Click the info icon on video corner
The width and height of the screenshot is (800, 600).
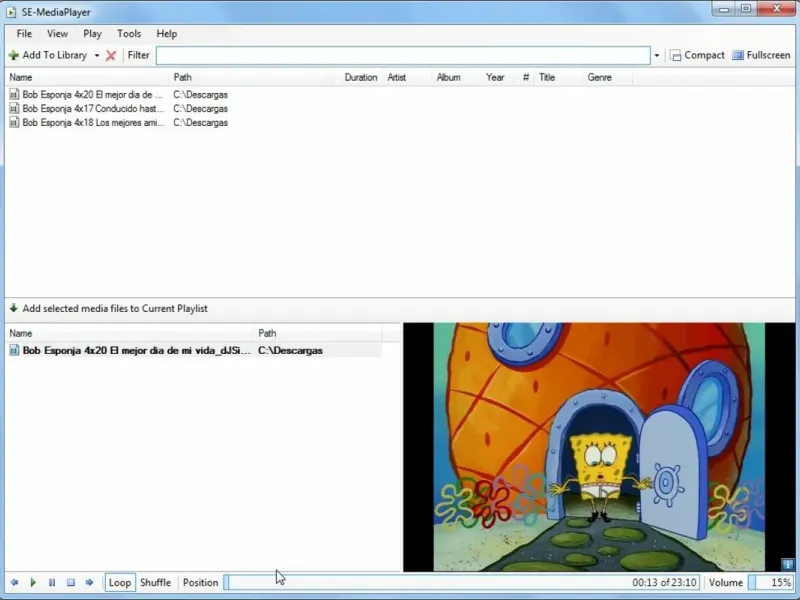(788, 564)
